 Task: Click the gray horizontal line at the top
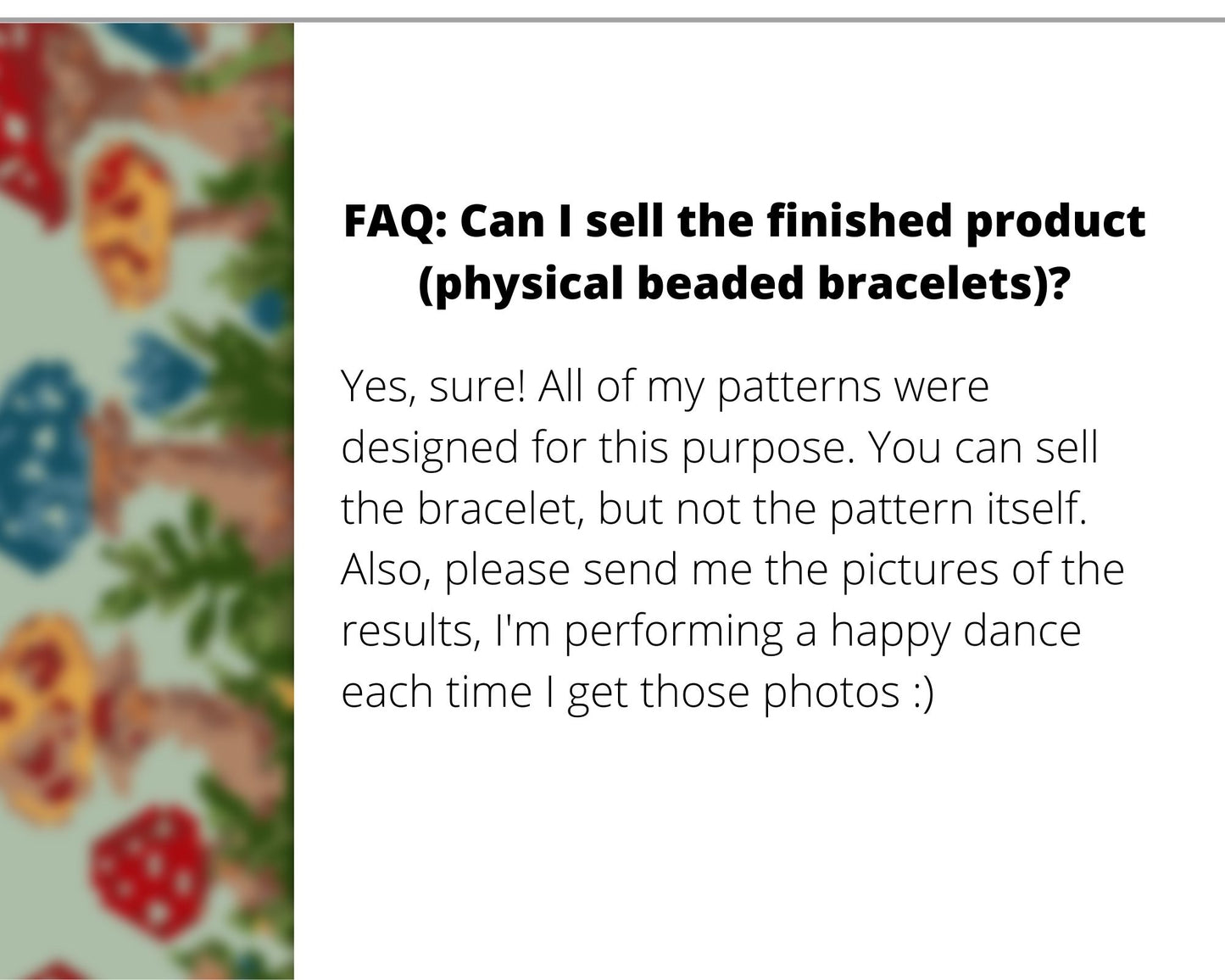612,19
